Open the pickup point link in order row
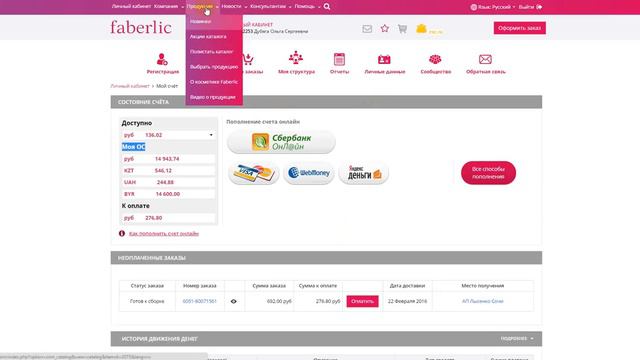 pyautogui.click(x=482, y=301)
